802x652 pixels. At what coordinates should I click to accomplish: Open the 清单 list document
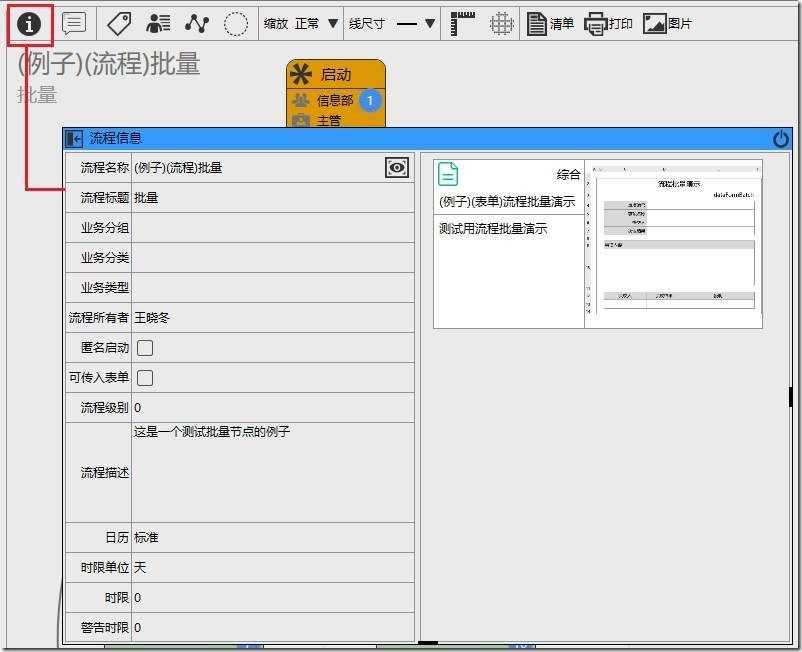click(550, 24)
